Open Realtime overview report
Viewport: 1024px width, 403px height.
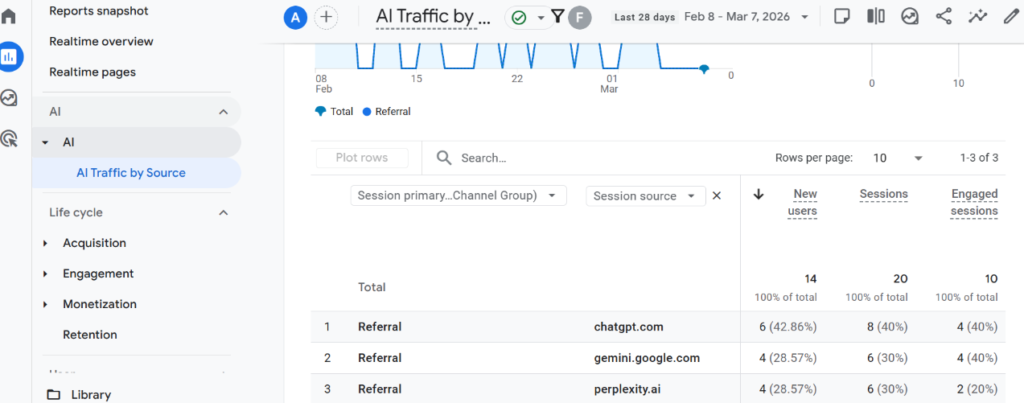101,41
